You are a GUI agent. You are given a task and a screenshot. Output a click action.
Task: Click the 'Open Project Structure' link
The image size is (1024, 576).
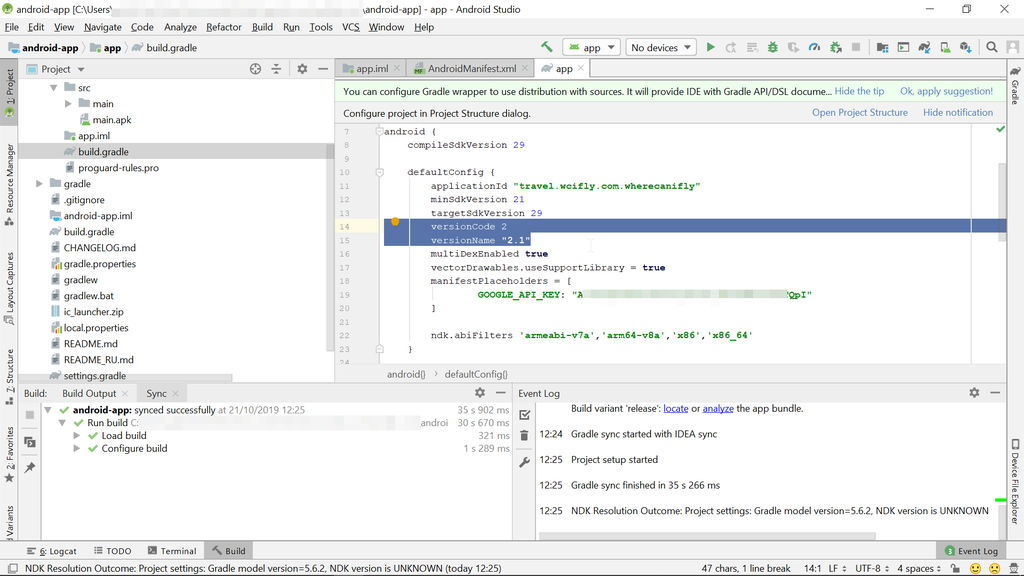[859, 113]
